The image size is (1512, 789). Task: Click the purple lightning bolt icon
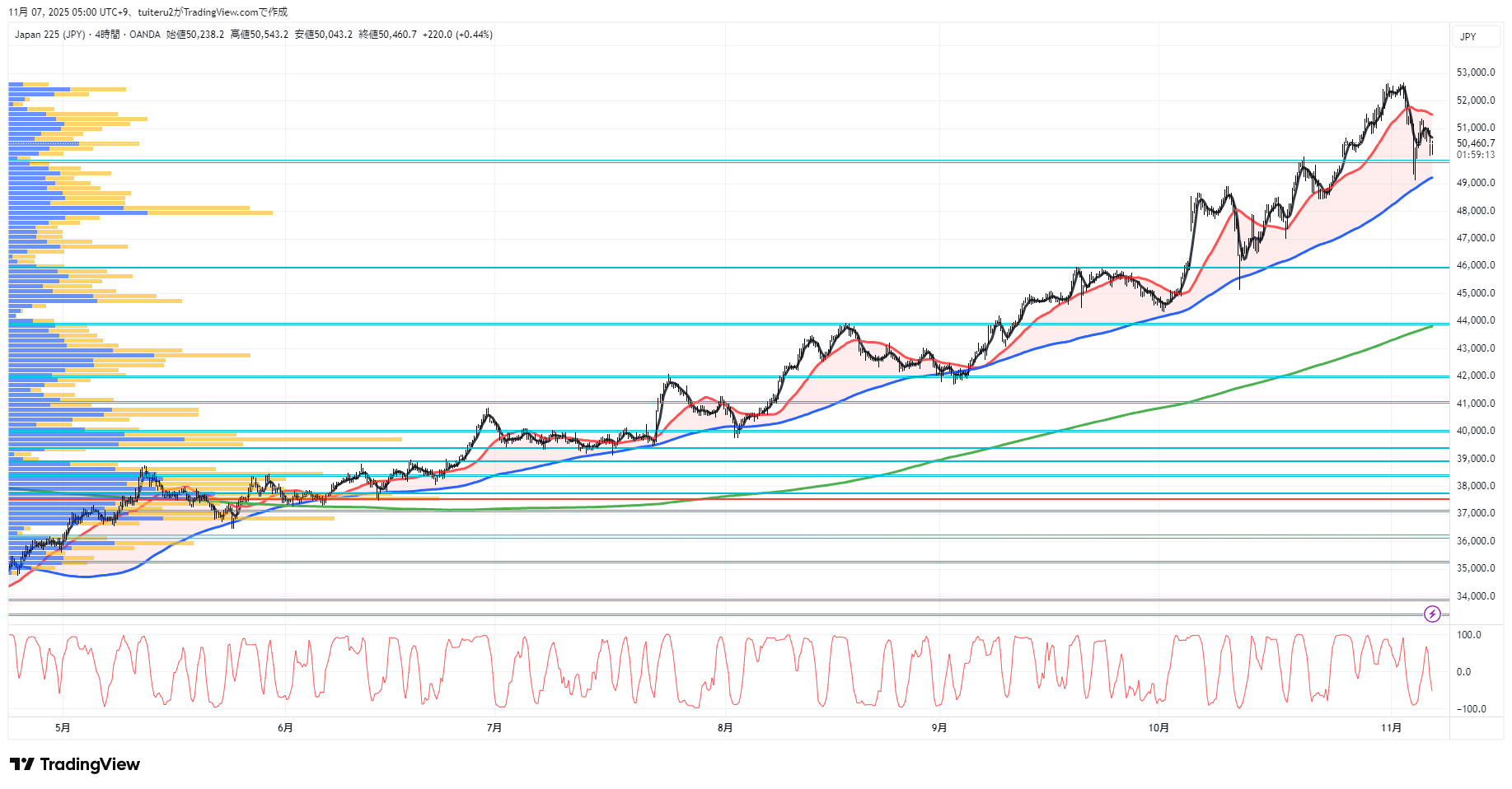(1432, 614)
